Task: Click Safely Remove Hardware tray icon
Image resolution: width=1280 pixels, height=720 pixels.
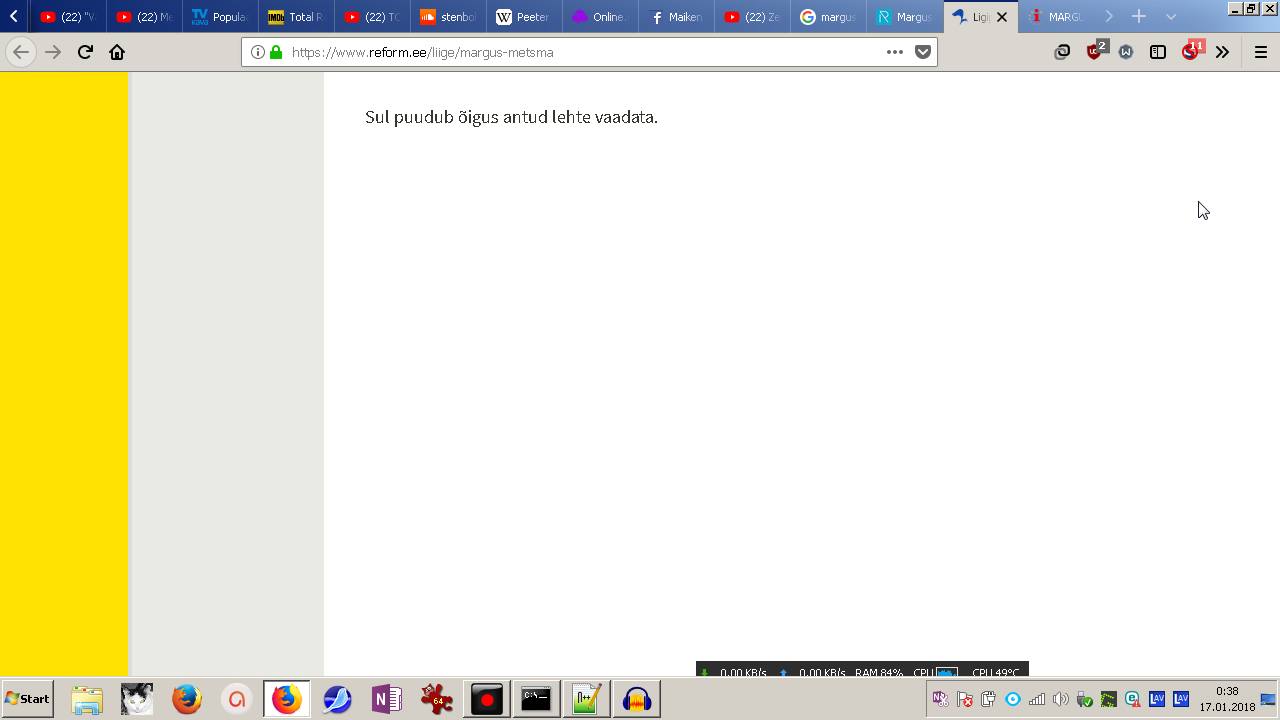Action: (x=1085, y=699)
